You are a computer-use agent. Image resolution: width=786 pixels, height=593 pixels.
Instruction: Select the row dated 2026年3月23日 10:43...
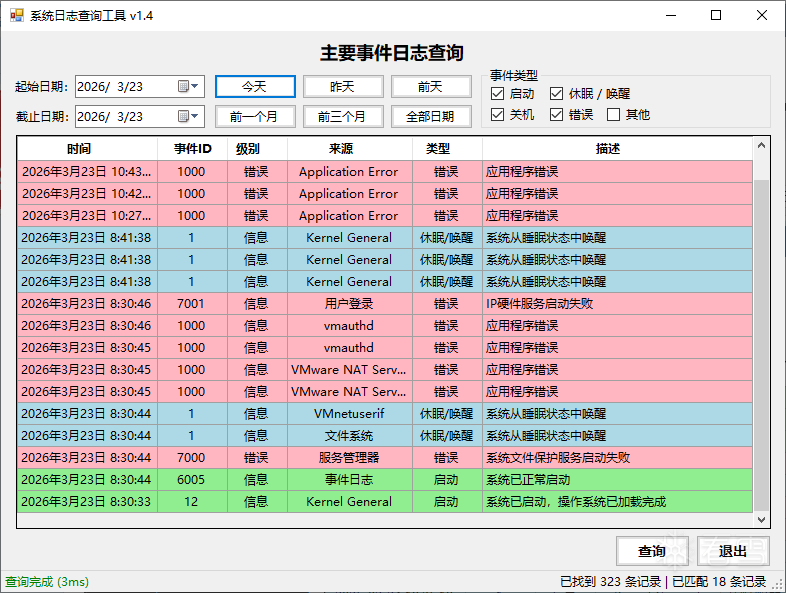(x=384, y=172)
